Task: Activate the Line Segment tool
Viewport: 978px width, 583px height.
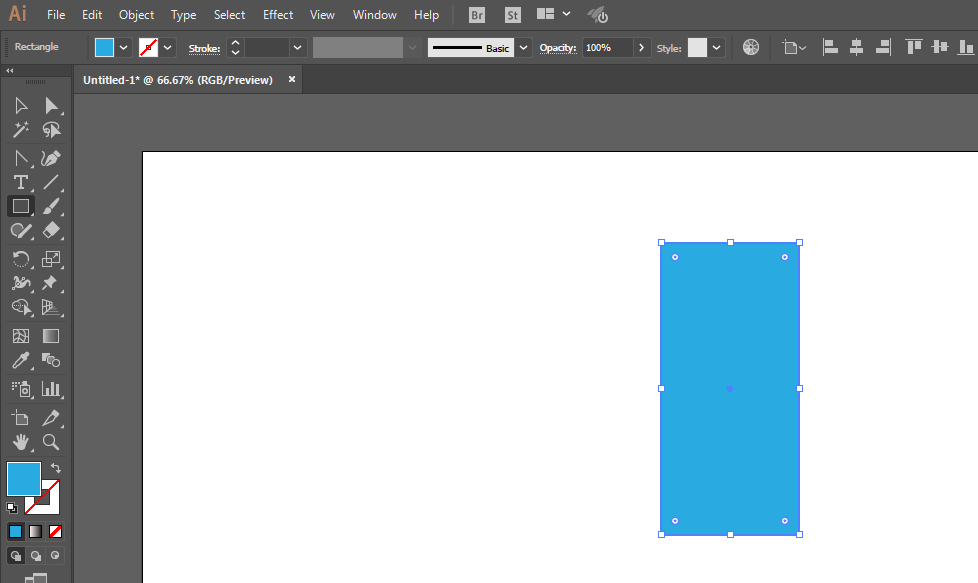Action: click(51, 182)
